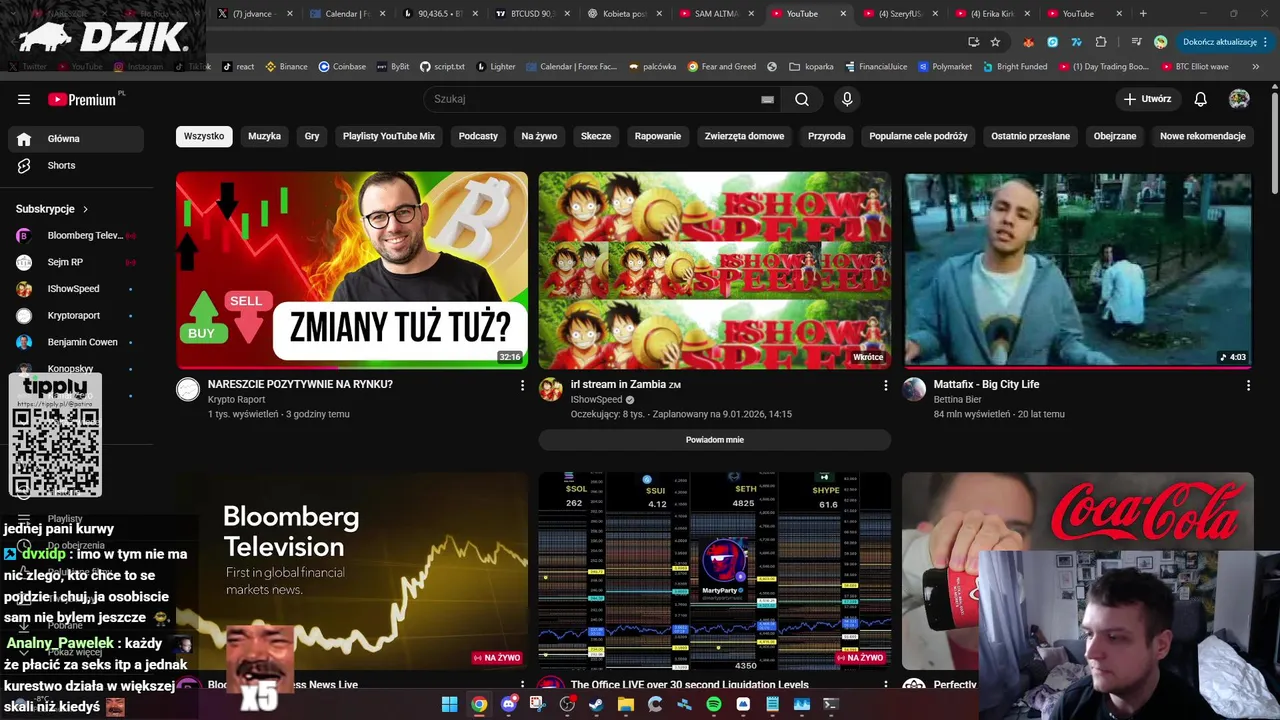Select the Podcasty filter chip

tap(478, 136)
